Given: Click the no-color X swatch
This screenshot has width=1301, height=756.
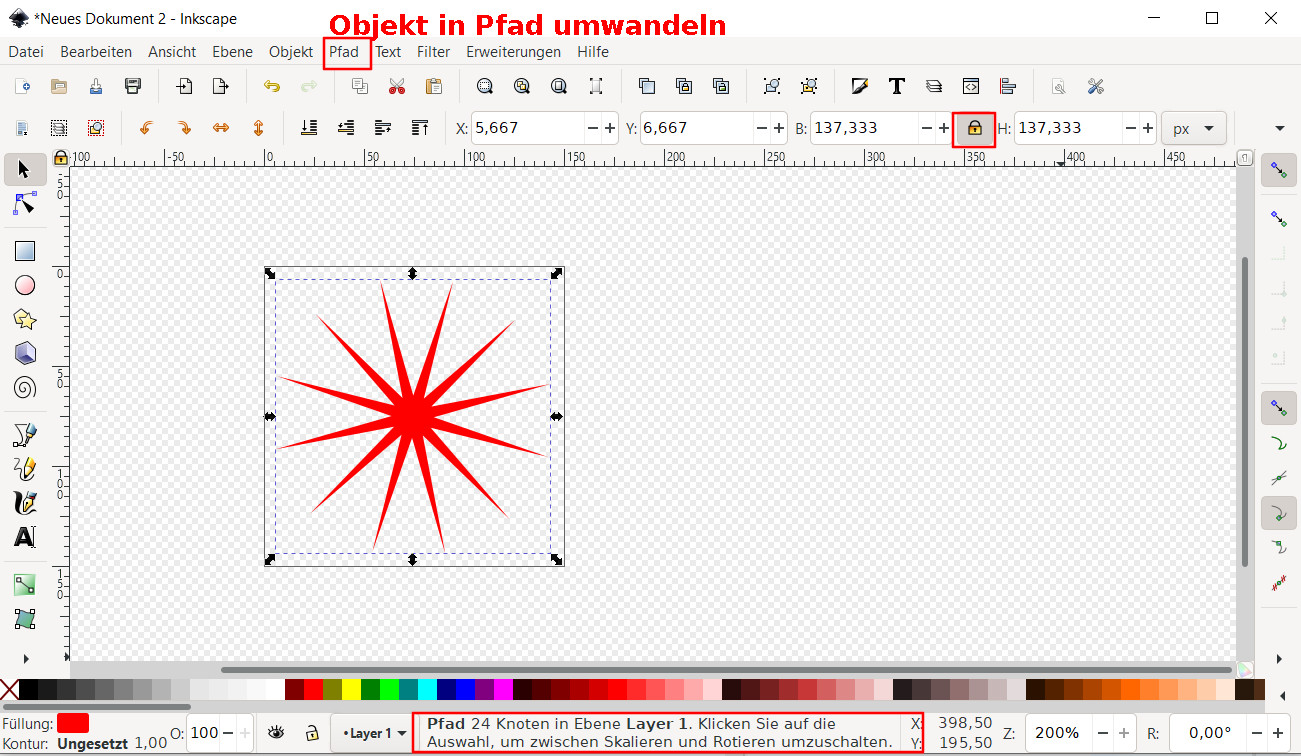Looking at the screenshot, I should [9, 689].
